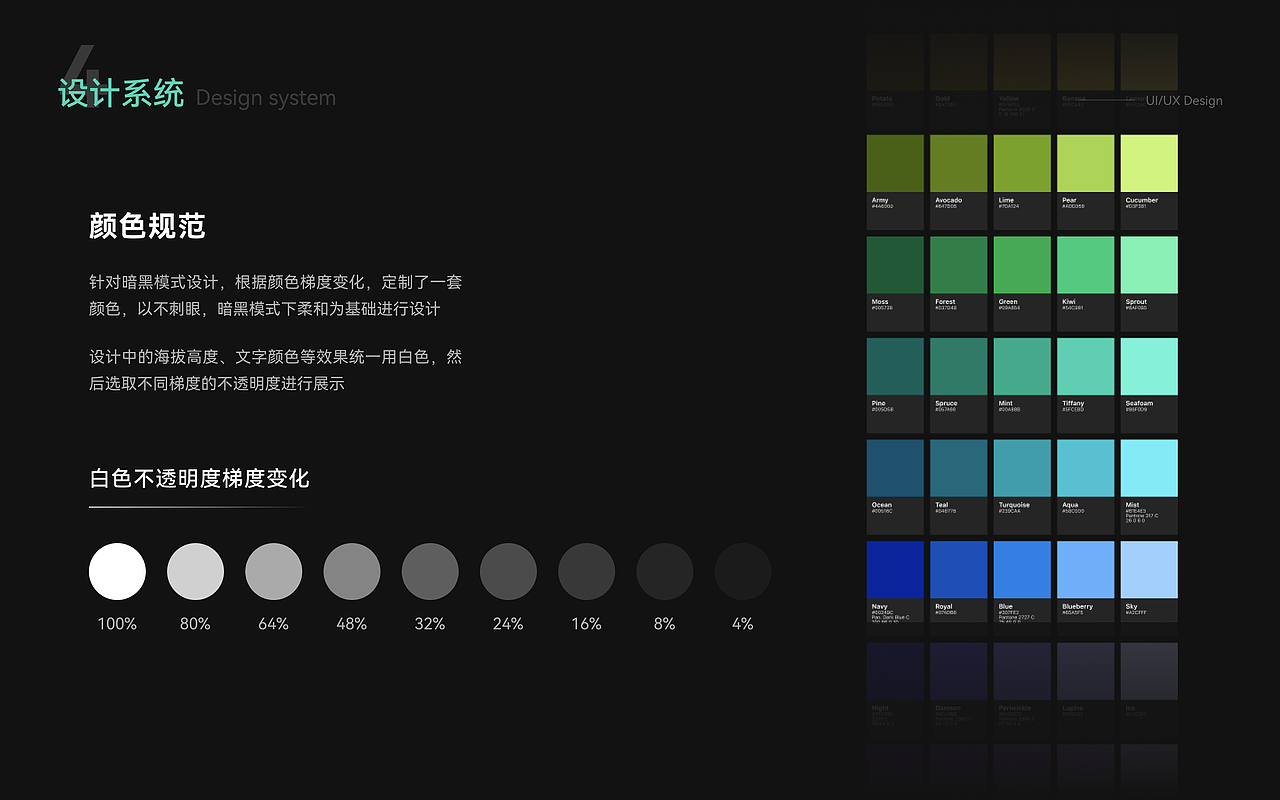Select the Moss dark green swatch

pos(895,265)
